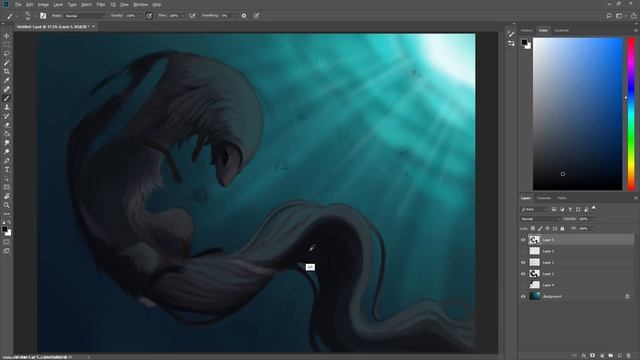This screenshot has height=360, width=640.
Task: Toggle lock all for the layer
Action: (x=562, y=229)
